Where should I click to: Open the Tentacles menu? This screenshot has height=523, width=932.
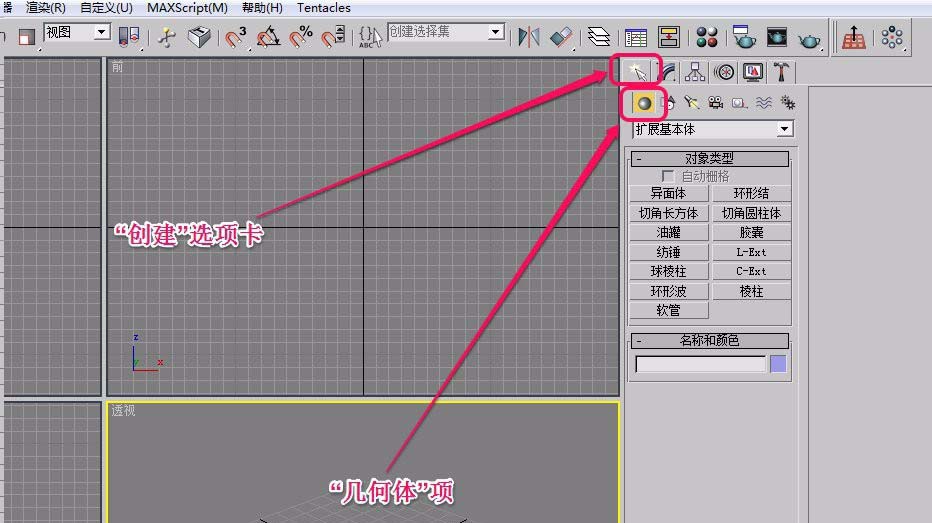324,8
